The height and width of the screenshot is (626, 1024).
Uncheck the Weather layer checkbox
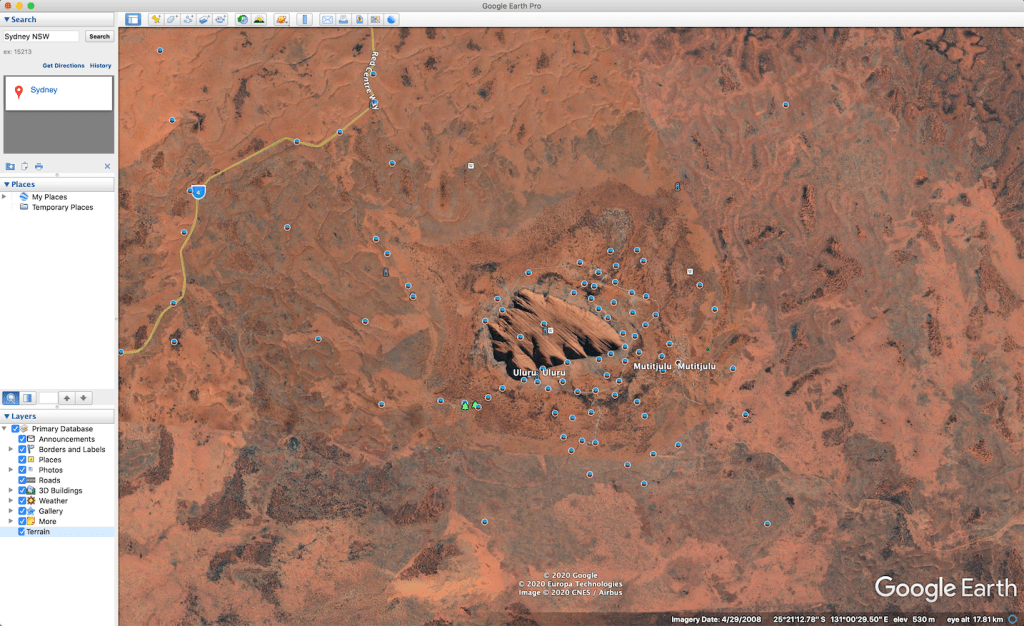click(22, 501)
